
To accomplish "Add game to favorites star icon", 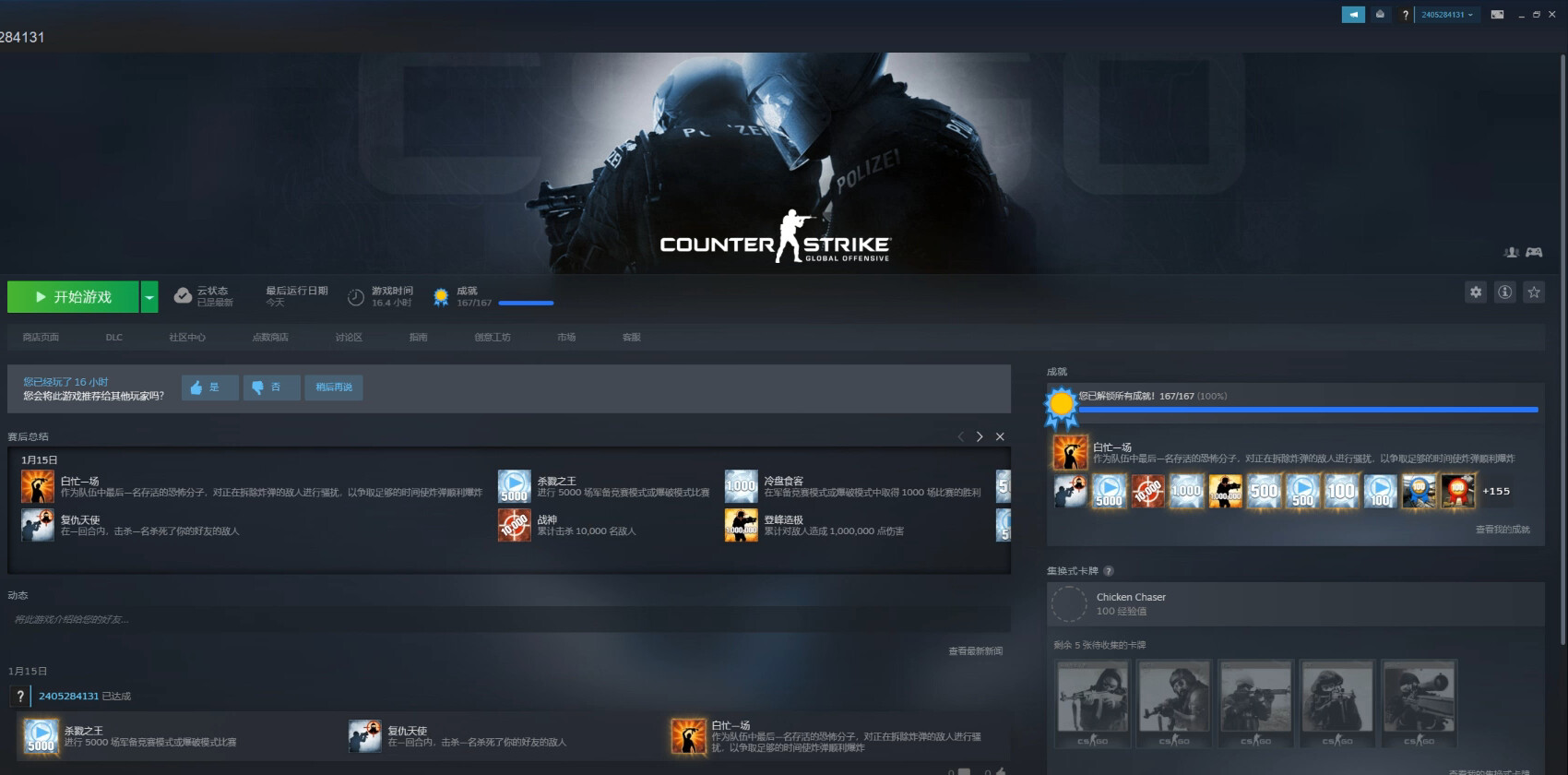I will [x=1534, y=292].
